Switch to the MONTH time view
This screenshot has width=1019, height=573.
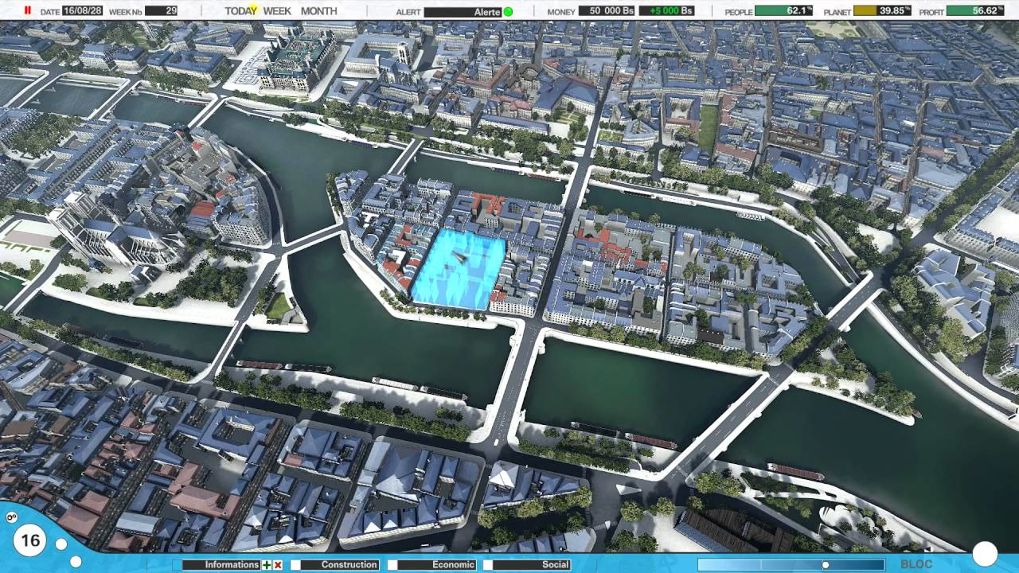point(318,11)
